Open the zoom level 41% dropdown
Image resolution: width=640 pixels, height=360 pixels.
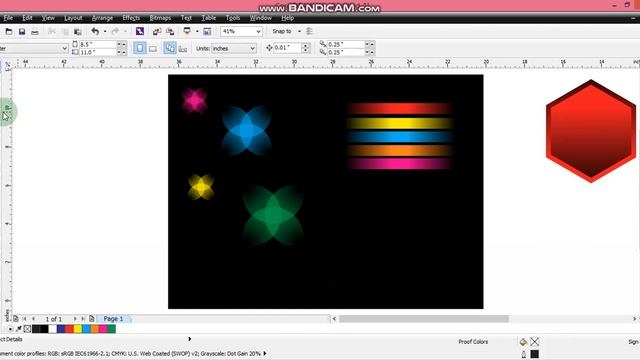[258, 31]
